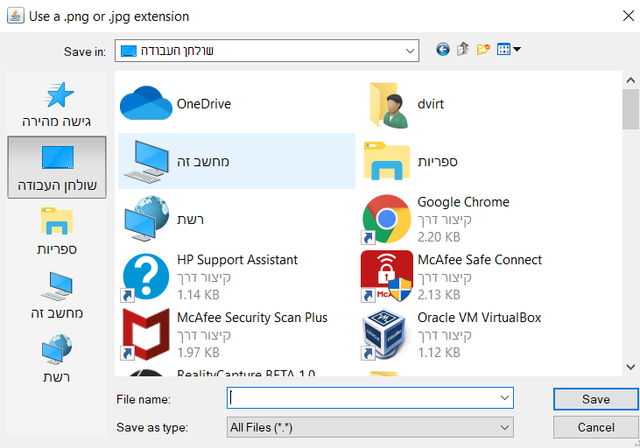Screen dimensions: 640x448
Task: Click the McAfee Safe Connect label
Action: 480,260
